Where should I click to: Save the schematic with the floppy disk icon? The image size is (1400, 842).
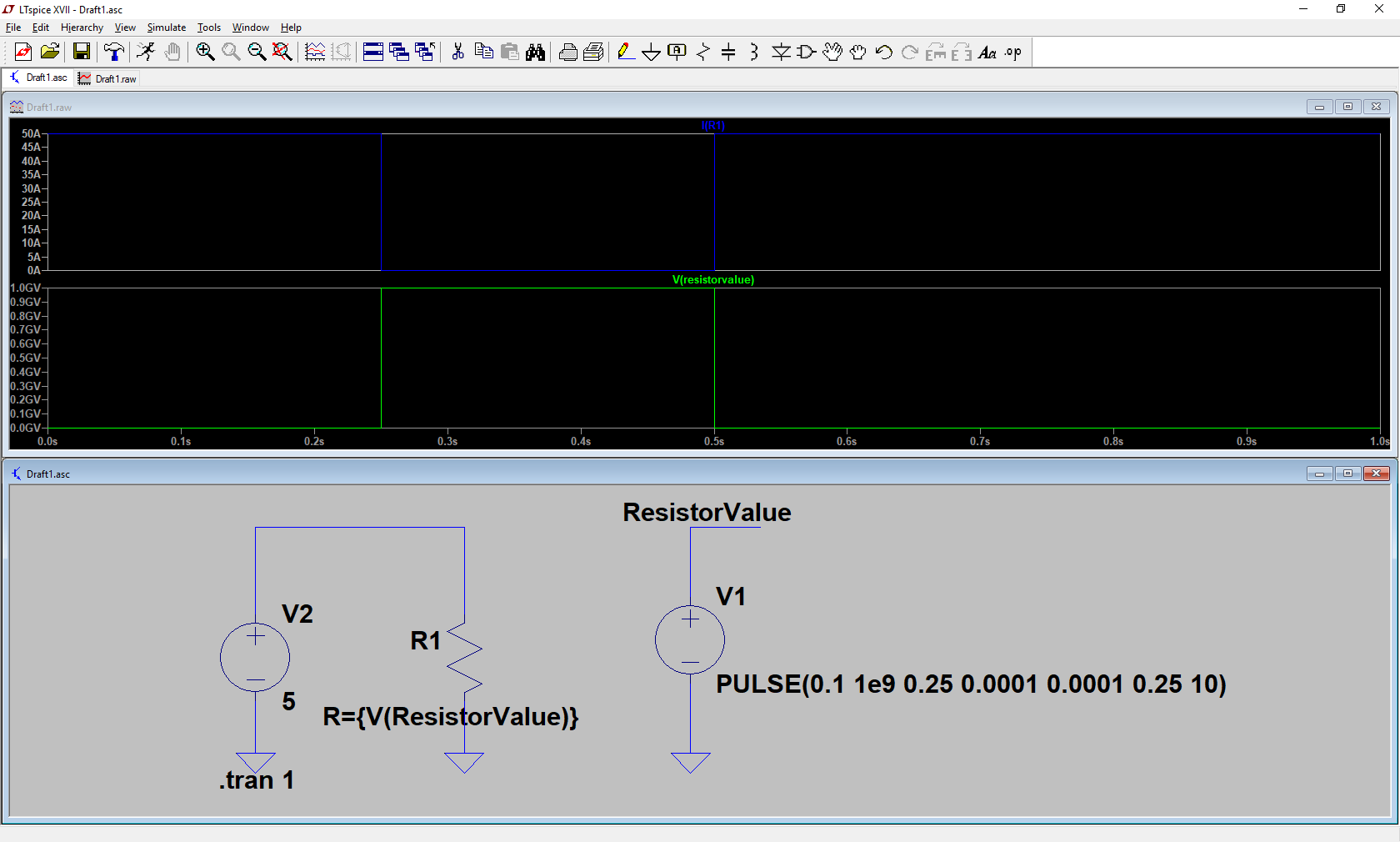click(x=82, y=52)
